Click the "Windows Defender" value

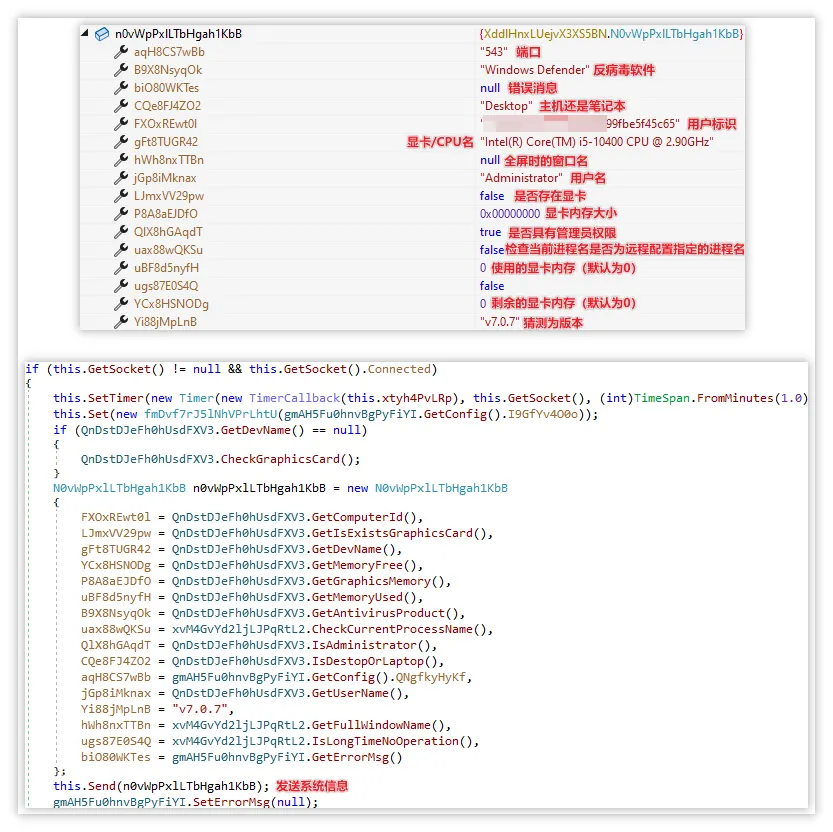point(534,70)
